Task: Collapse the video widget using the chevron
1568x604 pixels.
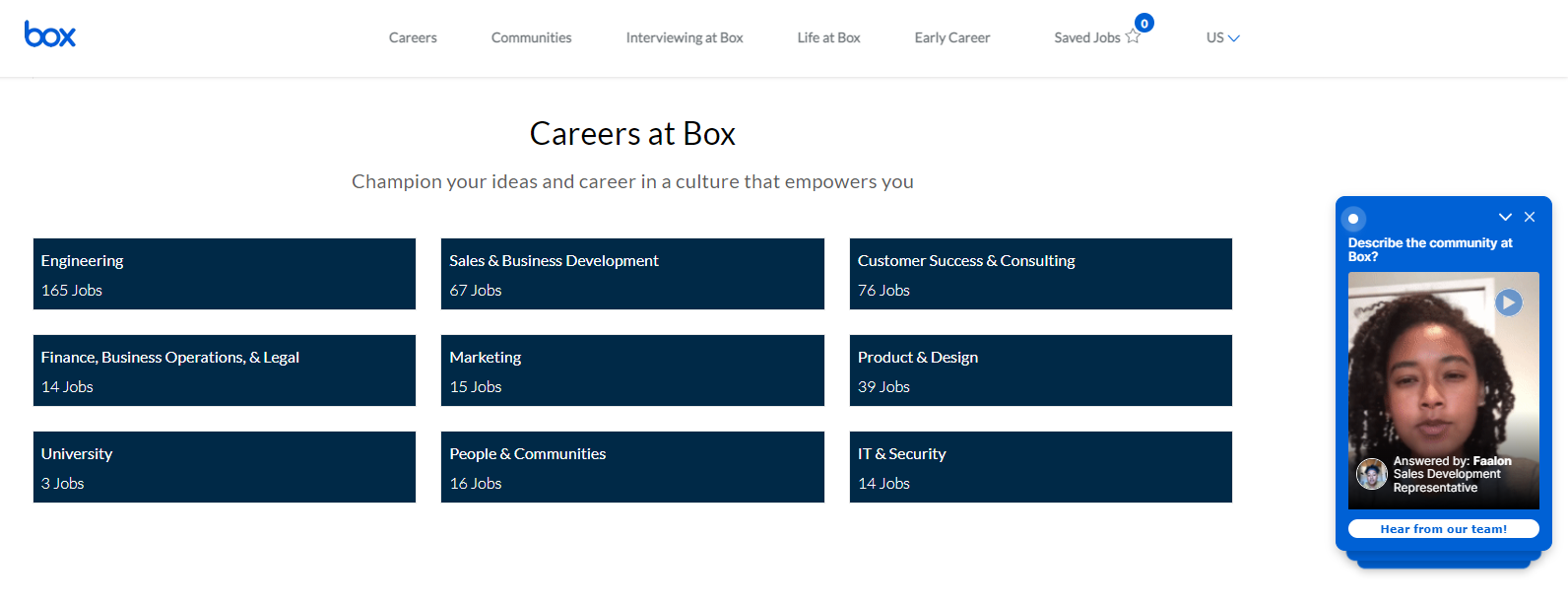Action: (1505, 217)
